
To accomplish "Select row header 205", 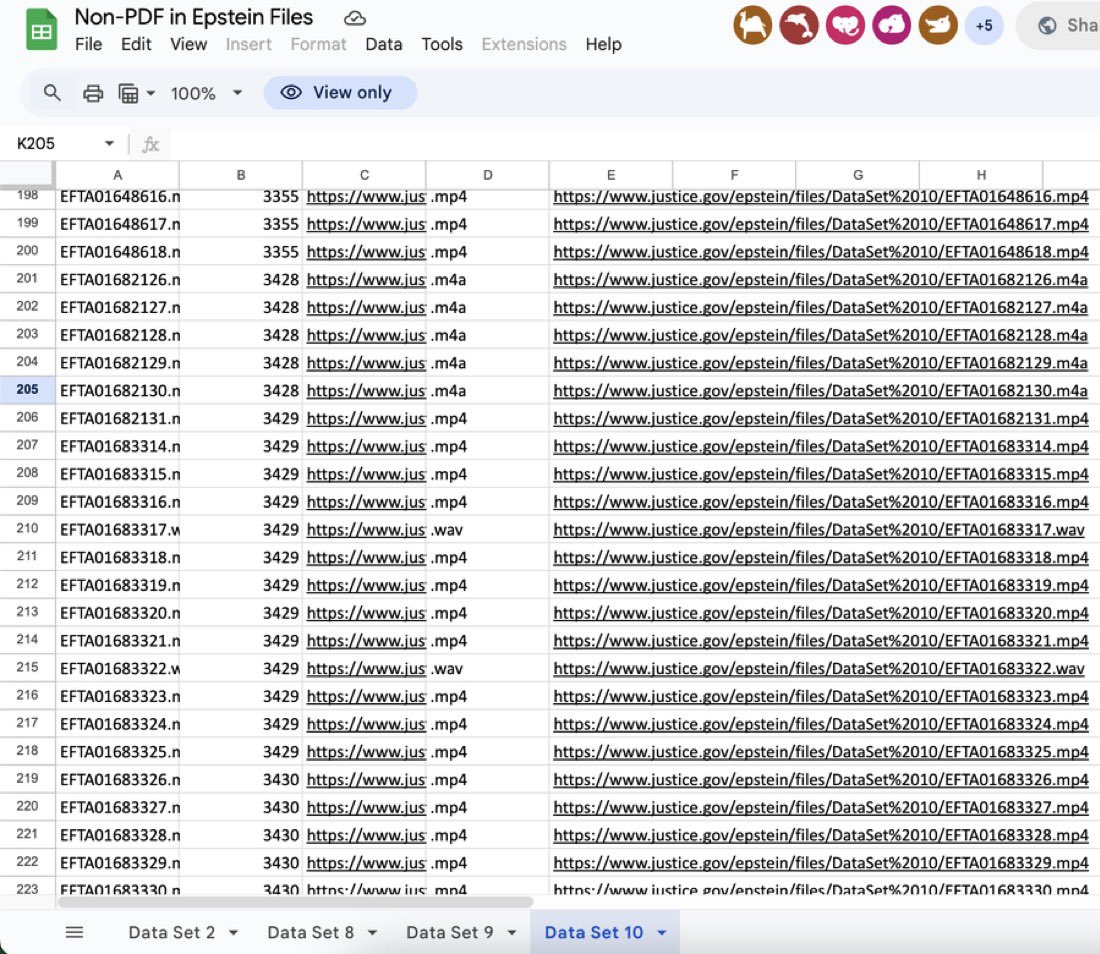I will 28,390.
